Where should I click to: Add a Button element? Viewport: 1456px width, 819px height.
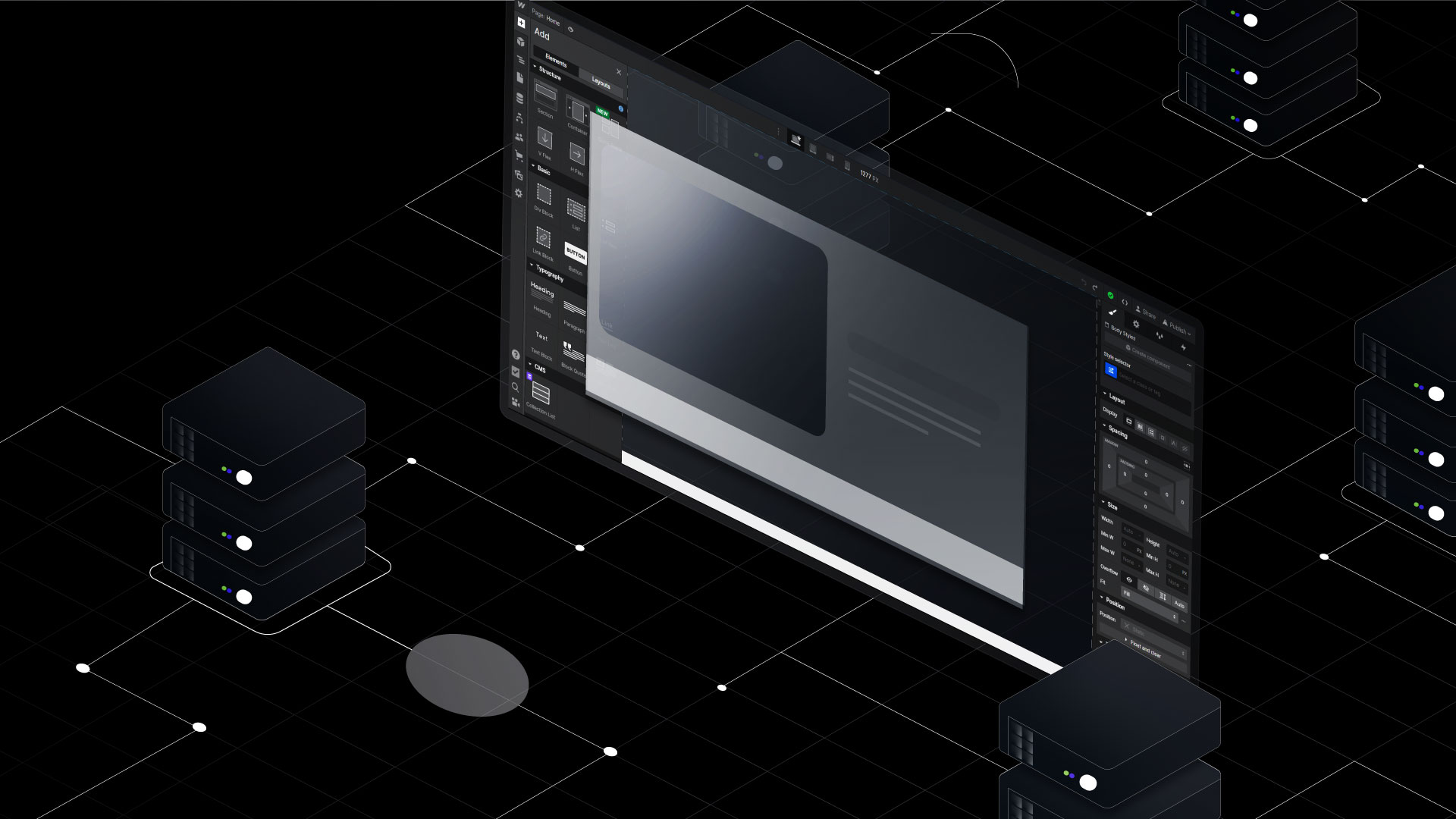point(576,259)
